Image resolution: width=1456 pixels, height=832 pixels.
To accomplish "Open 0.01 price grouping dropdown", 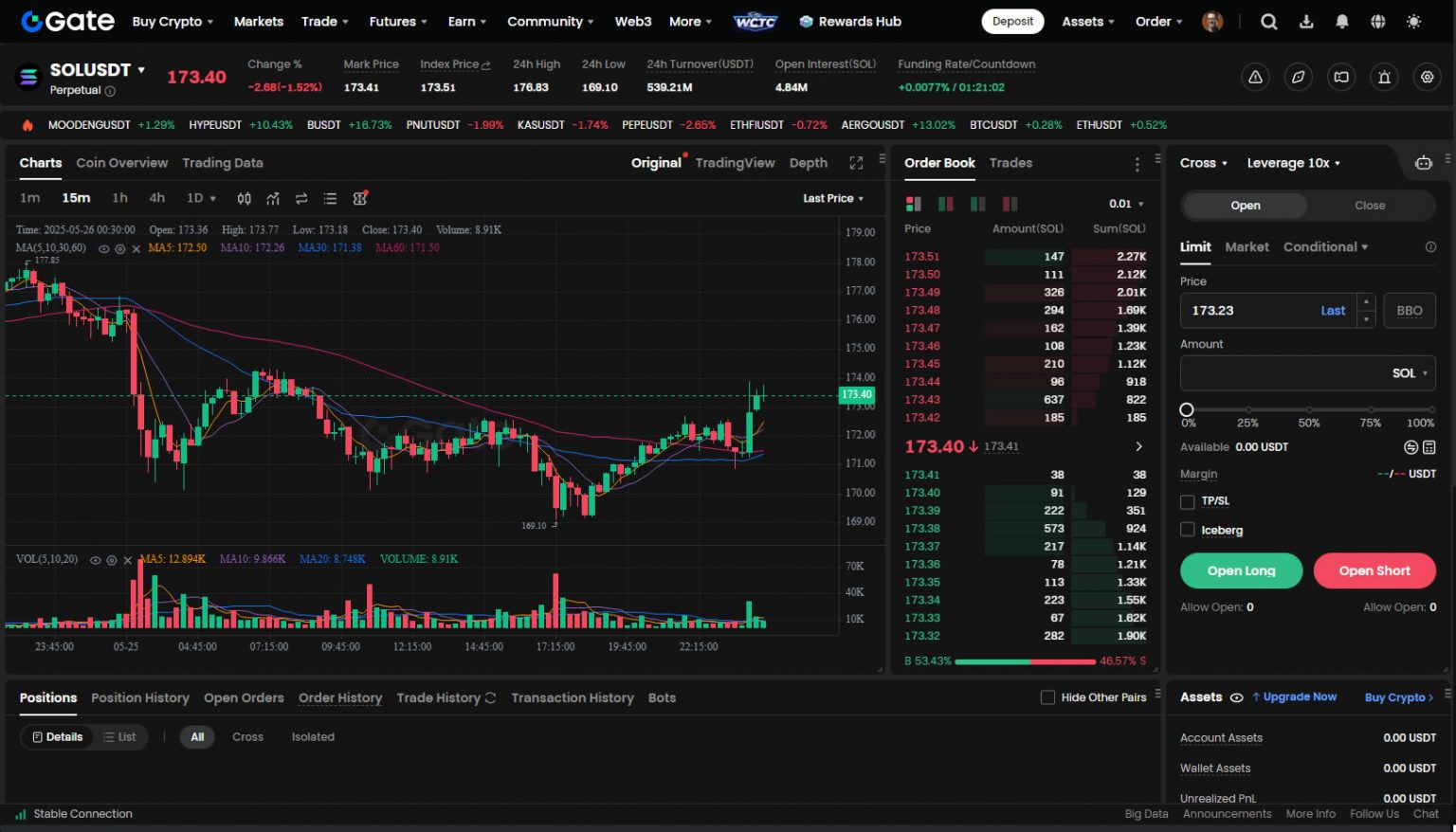I will click(x=1126, y=204).
